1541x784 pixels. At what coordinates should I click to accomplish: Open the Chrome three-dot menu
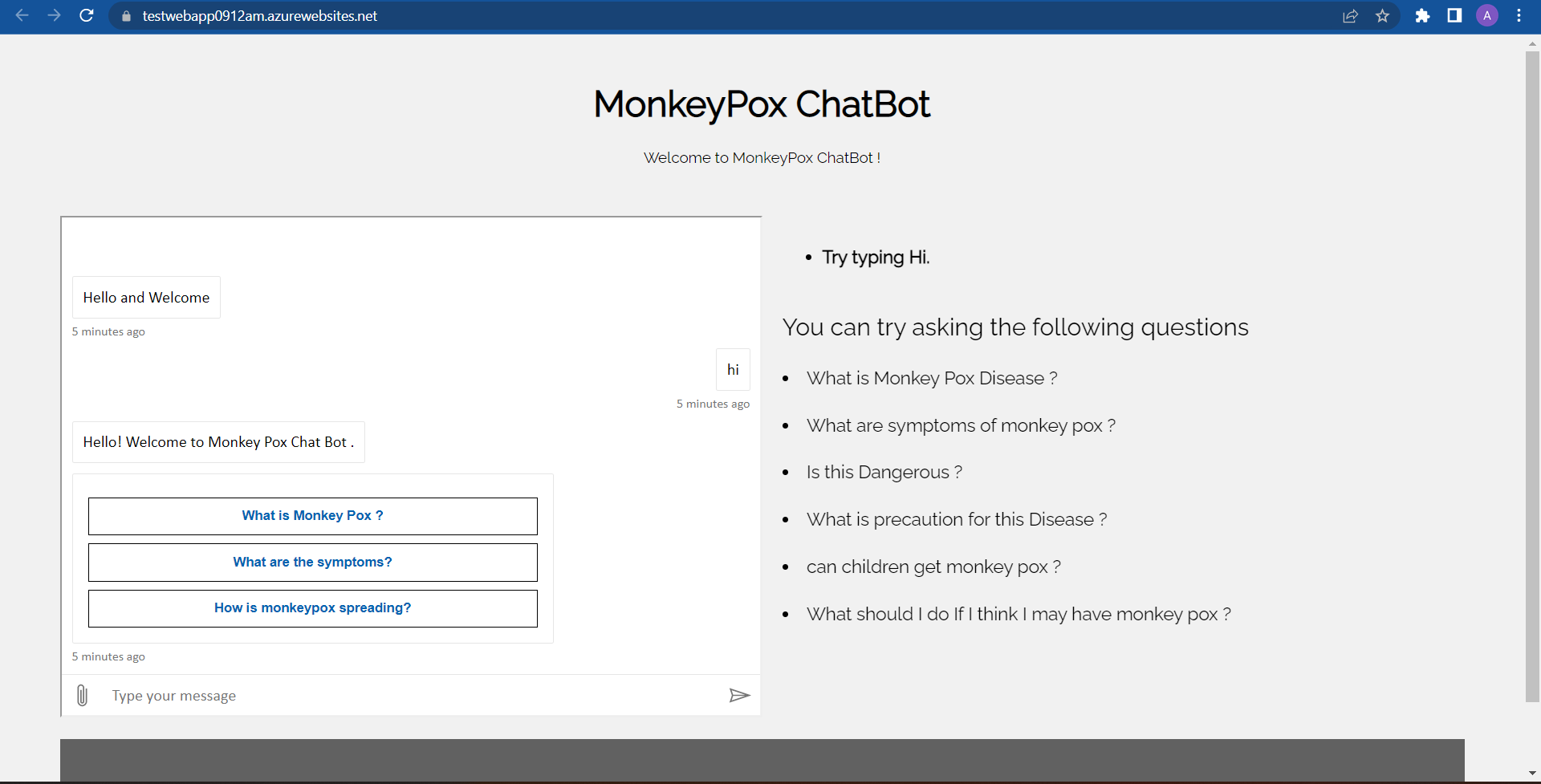coord(1519,16)
